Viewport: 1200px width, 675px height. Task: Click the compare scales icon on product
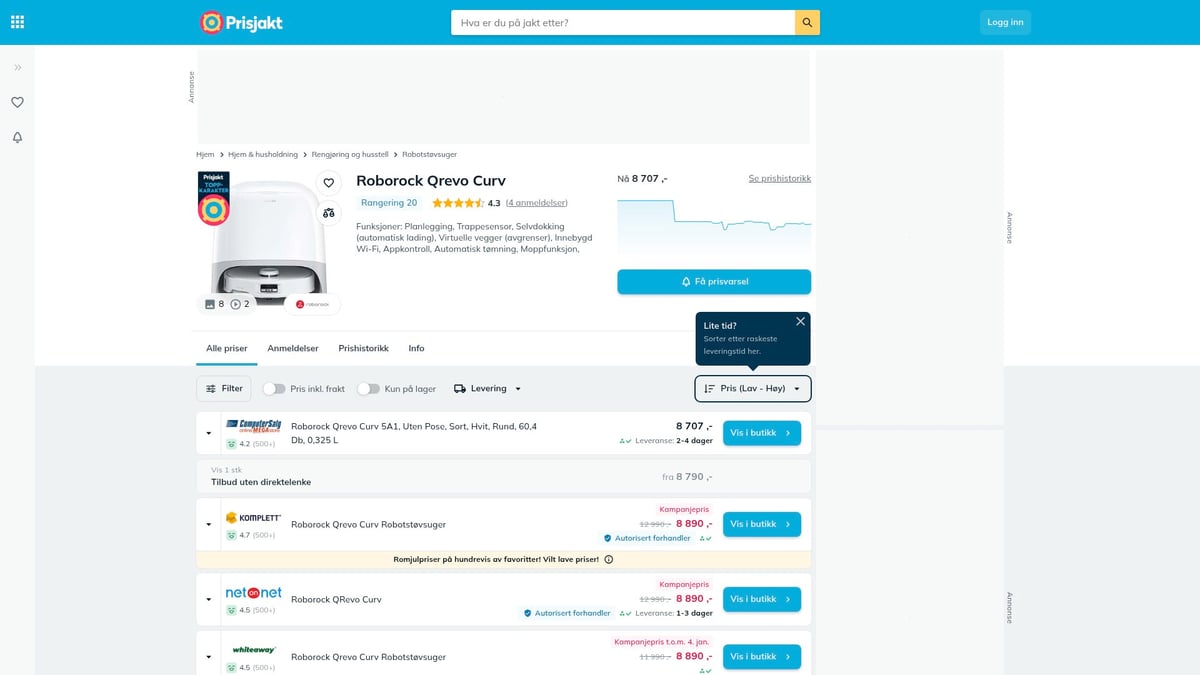[x=328, y=213]
